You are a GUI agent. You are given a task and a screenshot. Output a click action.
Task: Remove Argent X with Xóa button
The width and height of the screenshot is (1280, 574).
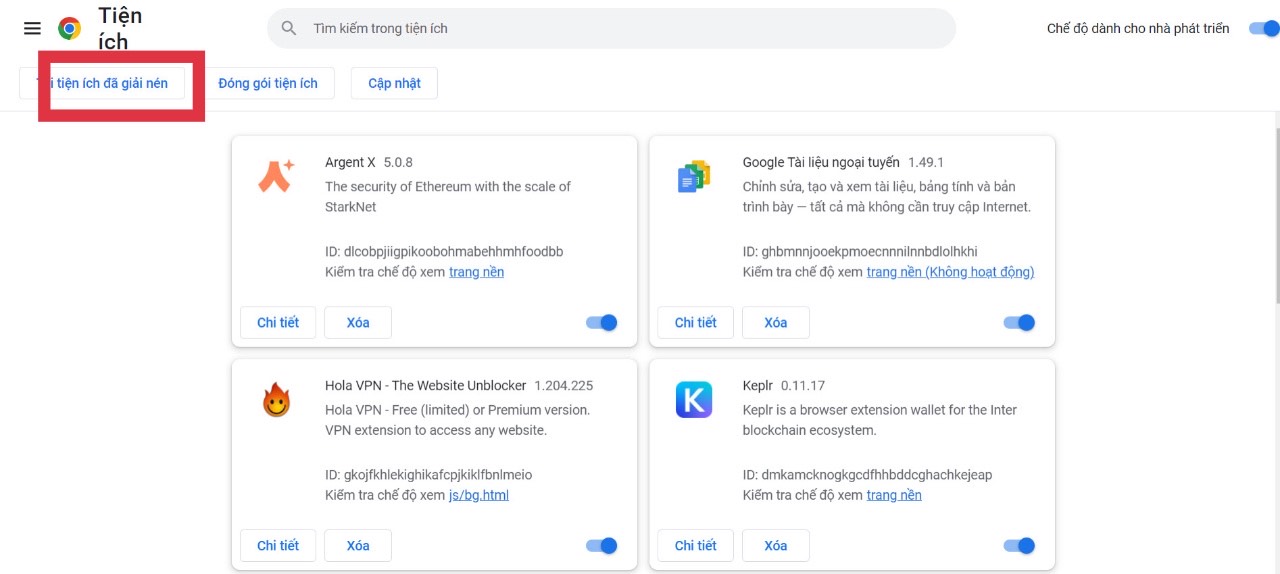coord(358,322)
